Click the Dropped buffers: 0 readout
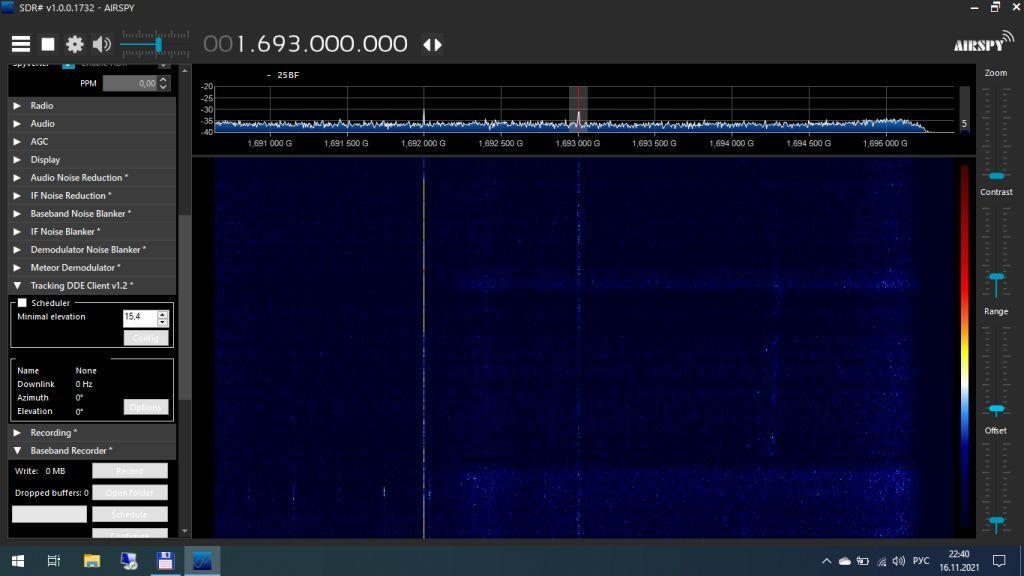The image size is (1024, 576). click(52, 493)
